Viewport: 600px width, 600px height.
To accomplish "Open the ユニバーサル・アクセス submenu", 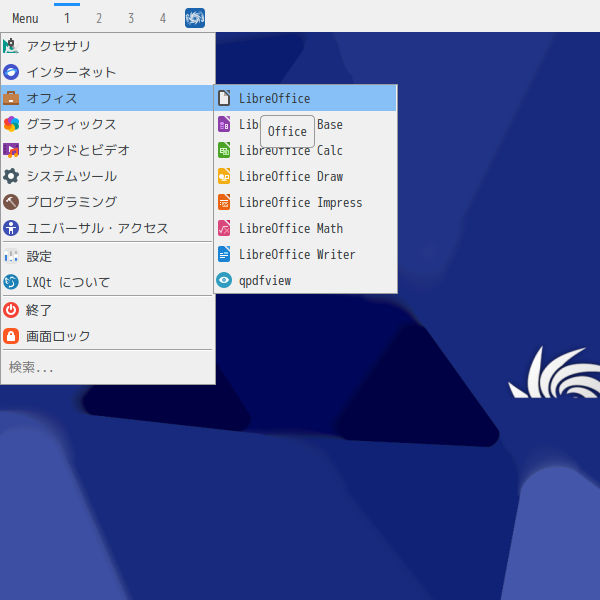I will pos(107,228).
